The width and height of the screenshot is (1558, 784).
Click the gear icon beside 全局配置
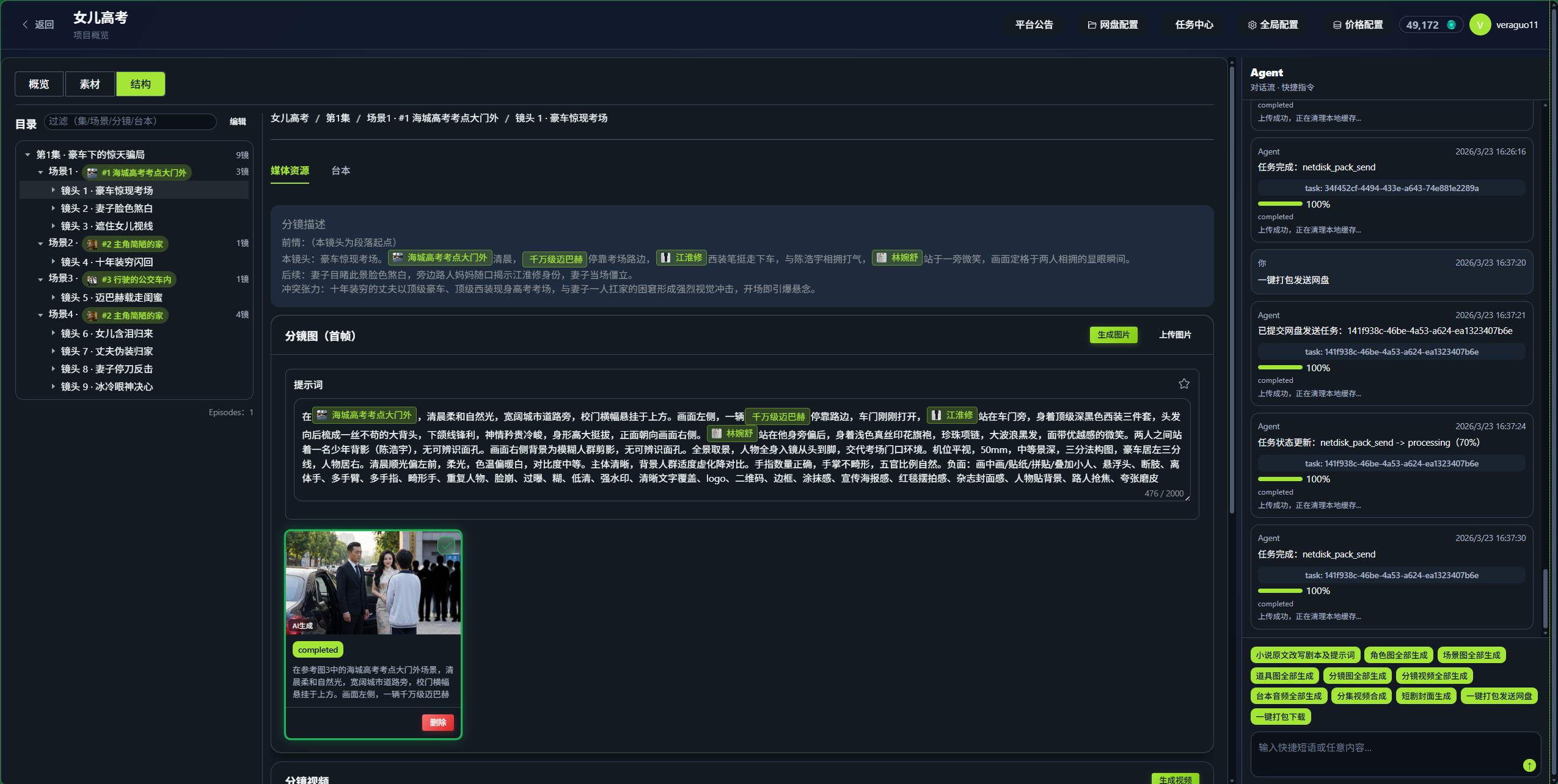pyautogui.click(x=1252, y=25)
